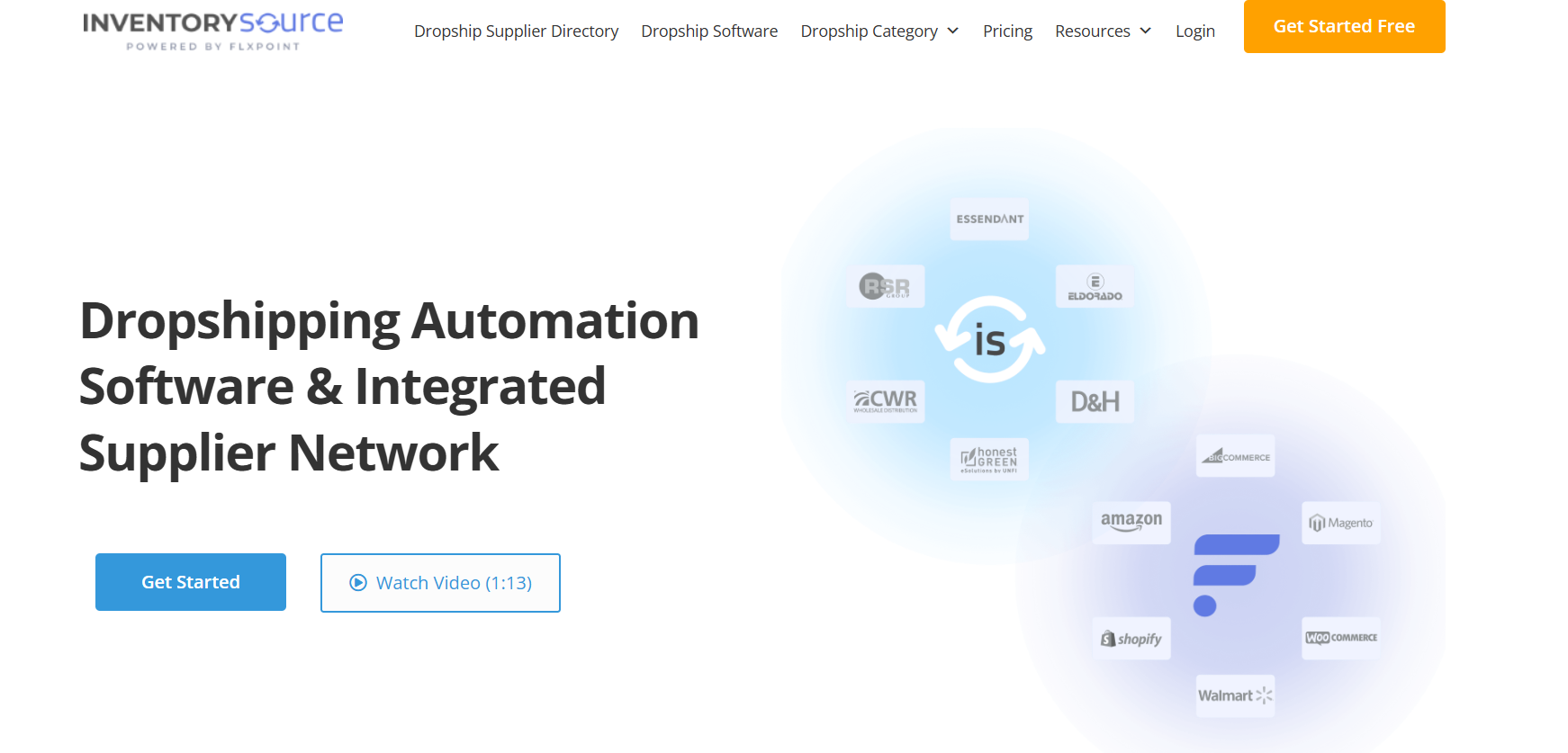1568x753 pixels.
Task: Go to Pricing page
Action: [x=1007, y=31]
